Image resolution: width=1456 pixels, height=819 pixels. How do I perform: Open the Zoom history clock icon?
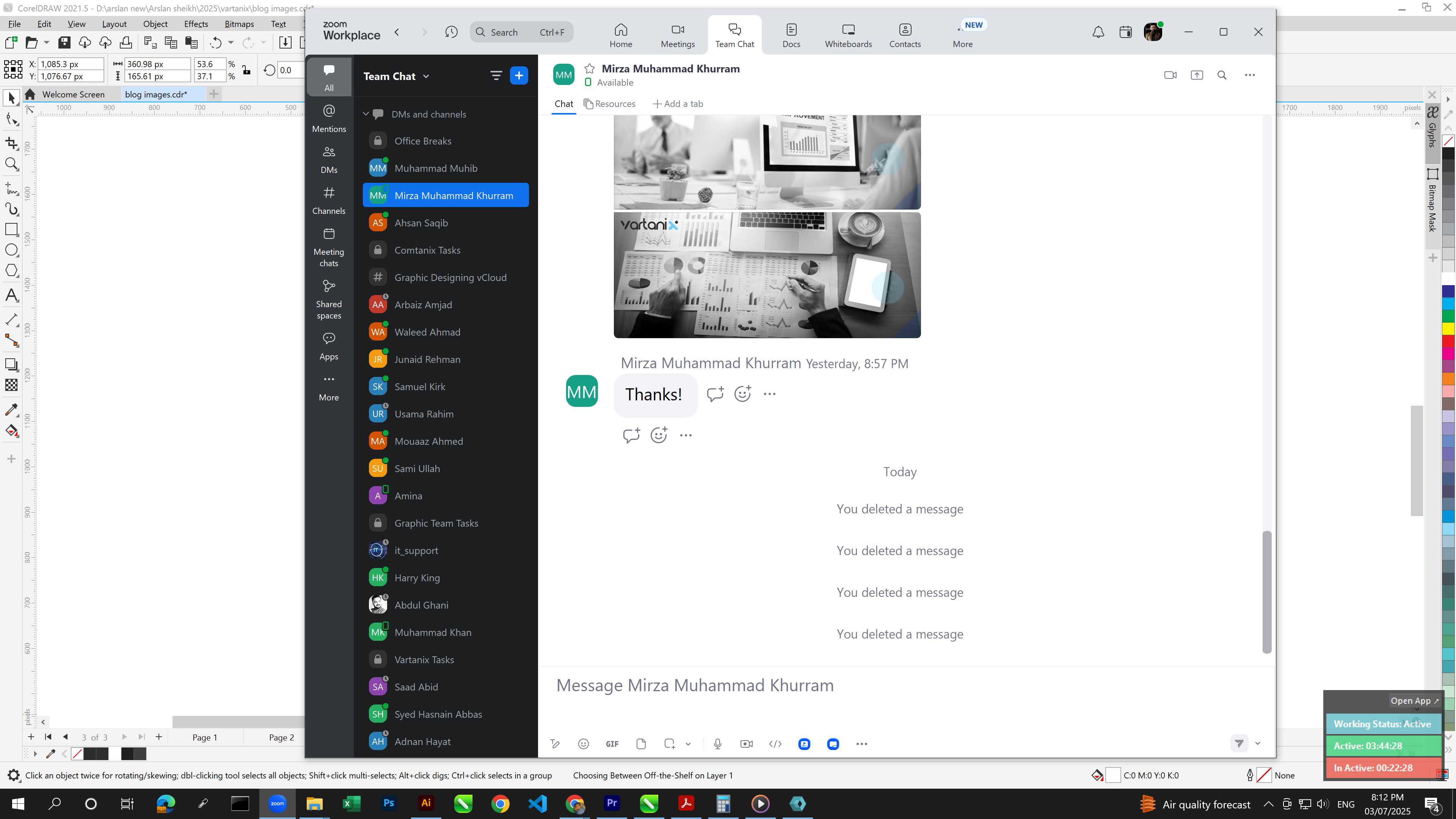(451, 32)
